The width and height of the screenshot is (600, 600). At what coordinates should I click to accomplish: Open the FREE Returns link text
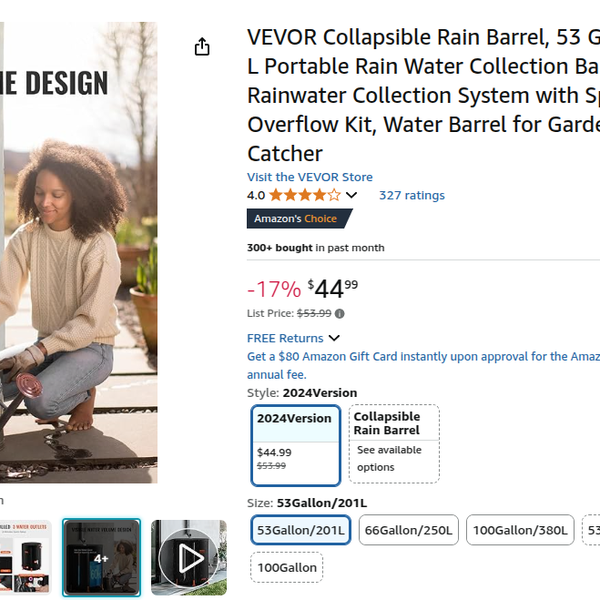[x=285, y=338]
